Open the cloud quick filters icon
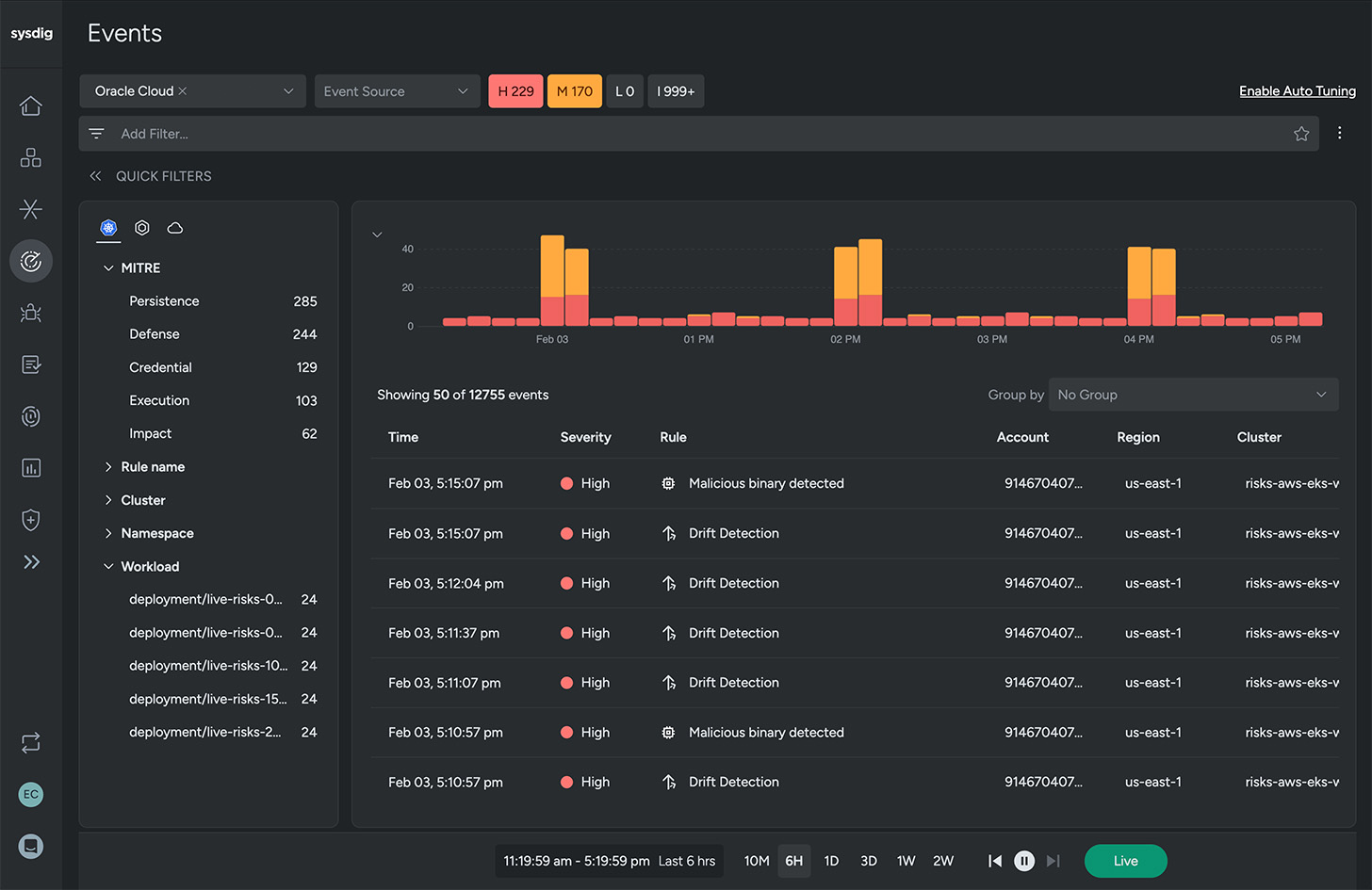The height and width of the screenshot is (890, 1372). pos(174,227)
